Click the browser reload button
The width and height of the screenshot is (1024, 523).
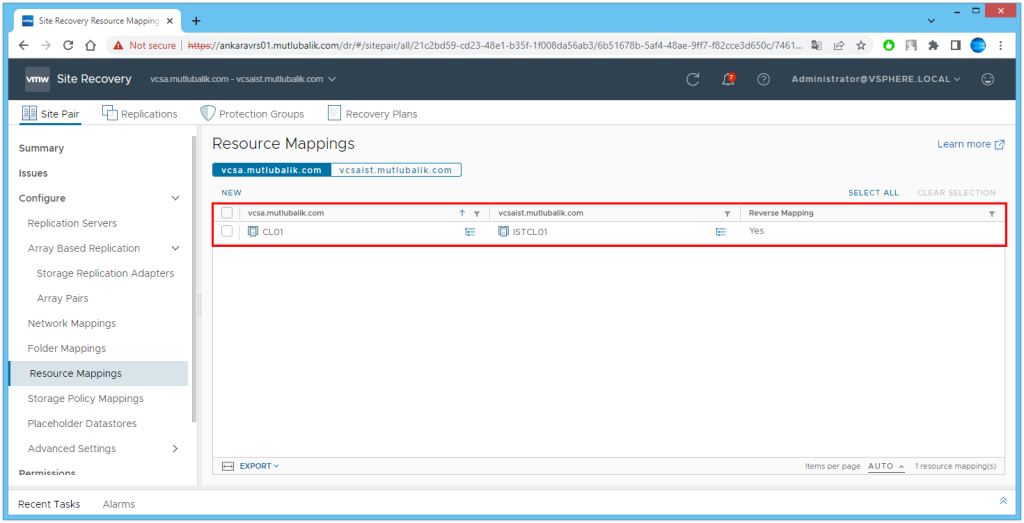click(x=68, y=46)
